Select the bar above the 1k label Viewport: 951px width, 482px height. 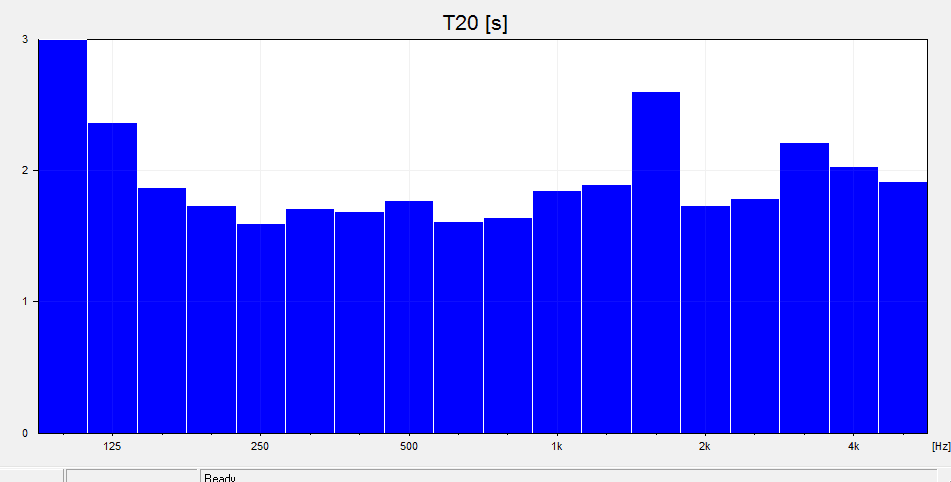click(x=556, y=312)
